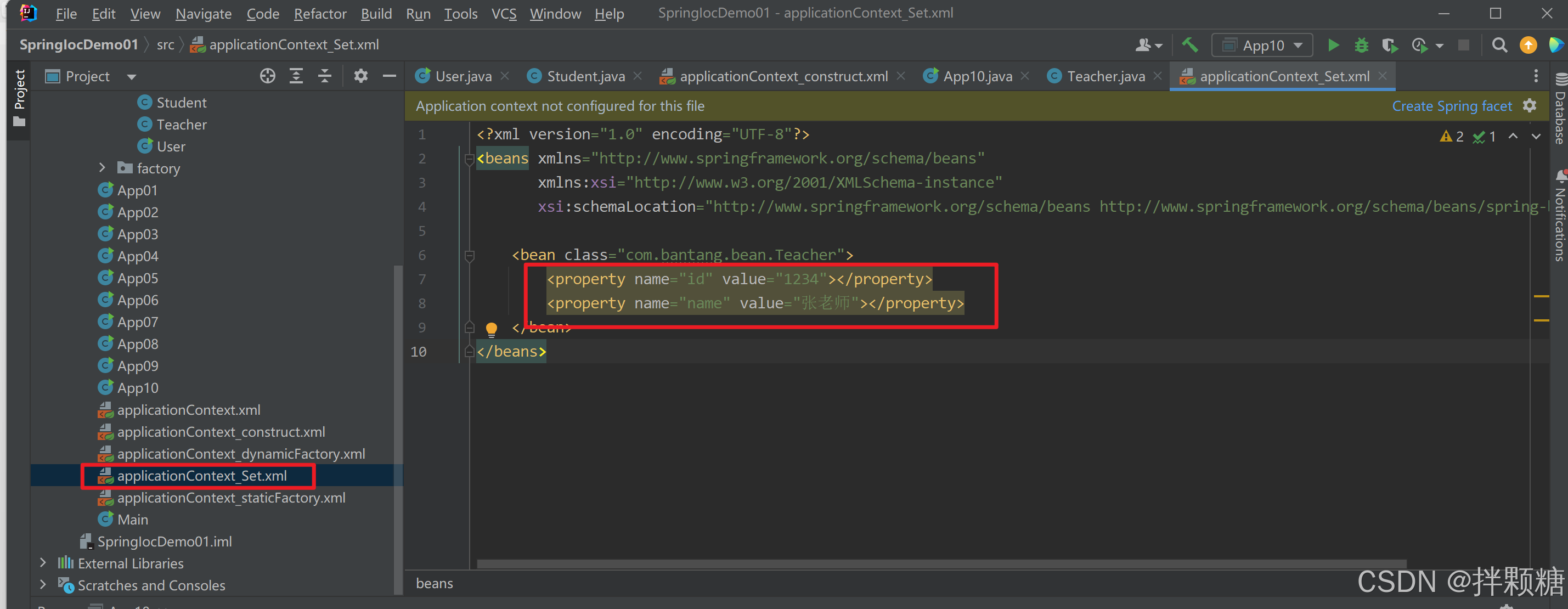Open the Refactor menu

pyautogui.click(x=319, y=13)
